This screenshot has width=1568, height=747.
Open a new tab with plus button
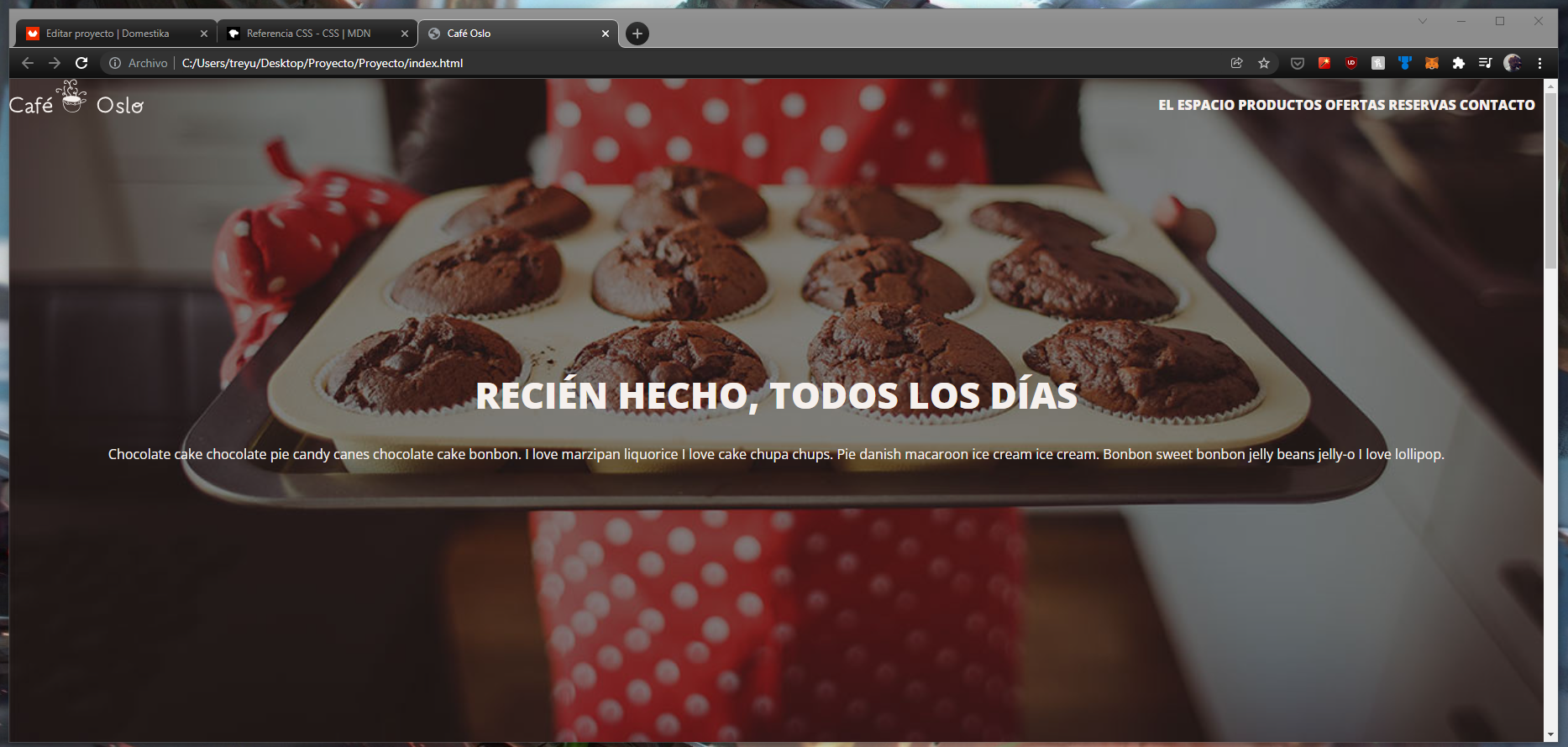637,34
